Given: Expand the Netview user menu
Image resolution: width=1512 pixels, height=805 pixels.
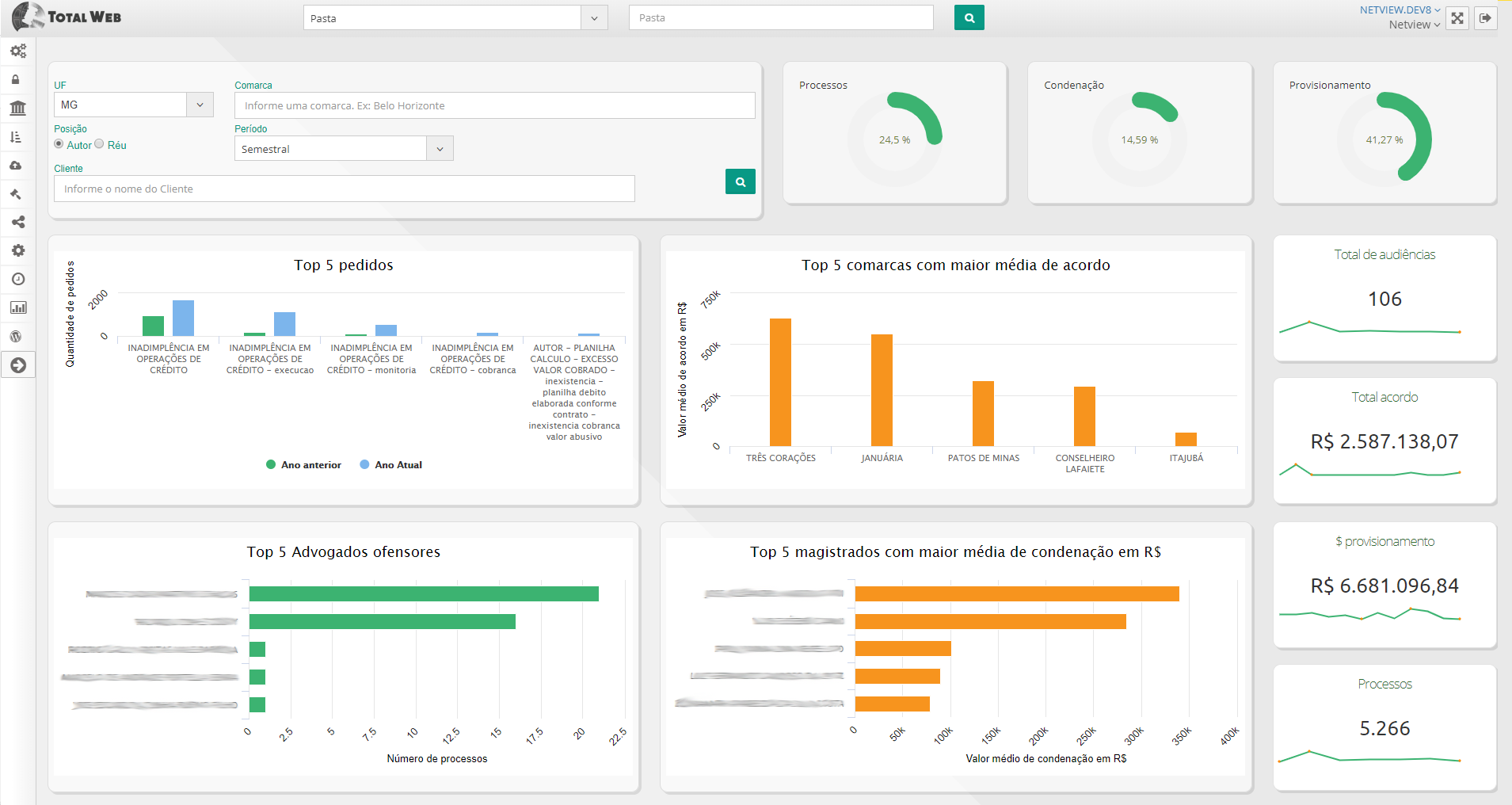Looking at the screenshot, I should (1414, 25).
